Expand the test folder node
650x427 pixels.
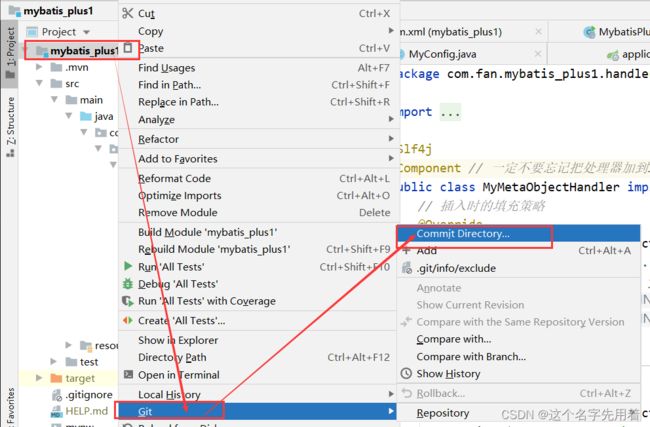(x=53, y=361)
